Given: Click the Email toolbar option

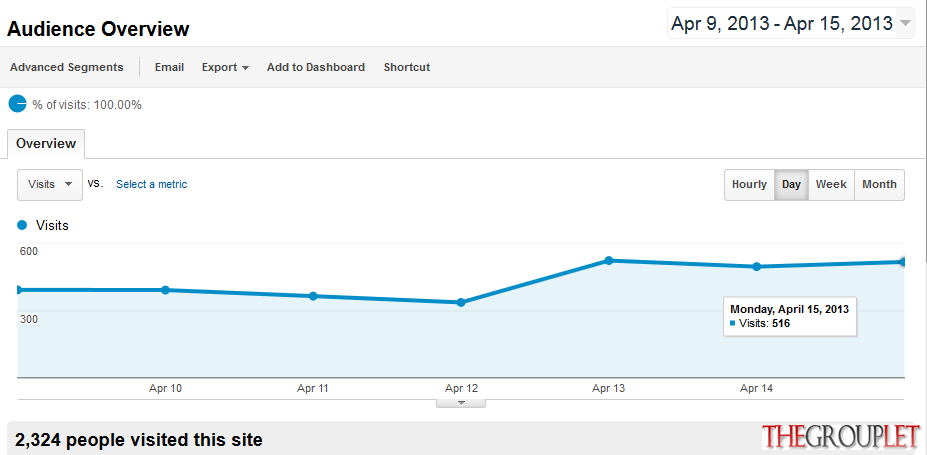Looking at the screenshot, I should [169, 67].
